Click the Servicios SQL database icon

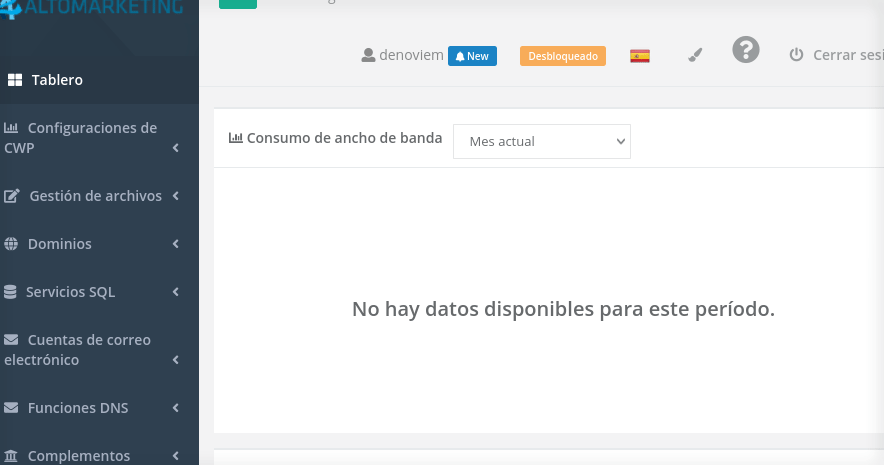[10, 292]
